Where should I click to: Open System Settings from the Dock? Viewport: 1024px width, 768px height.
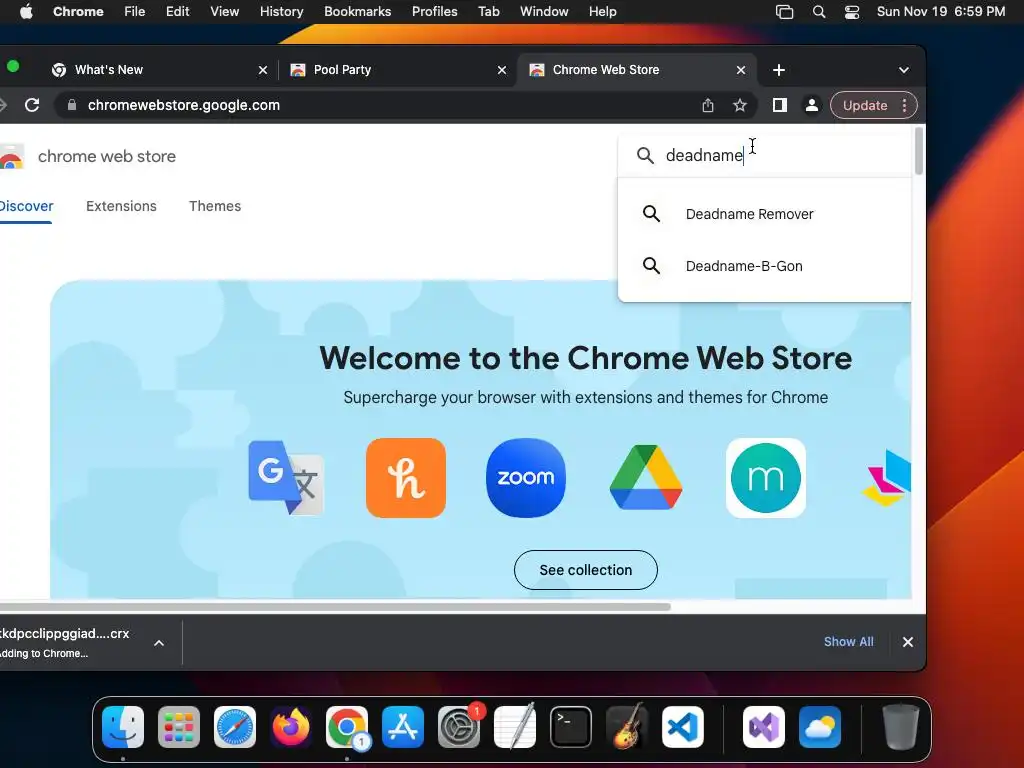point(459,727)
